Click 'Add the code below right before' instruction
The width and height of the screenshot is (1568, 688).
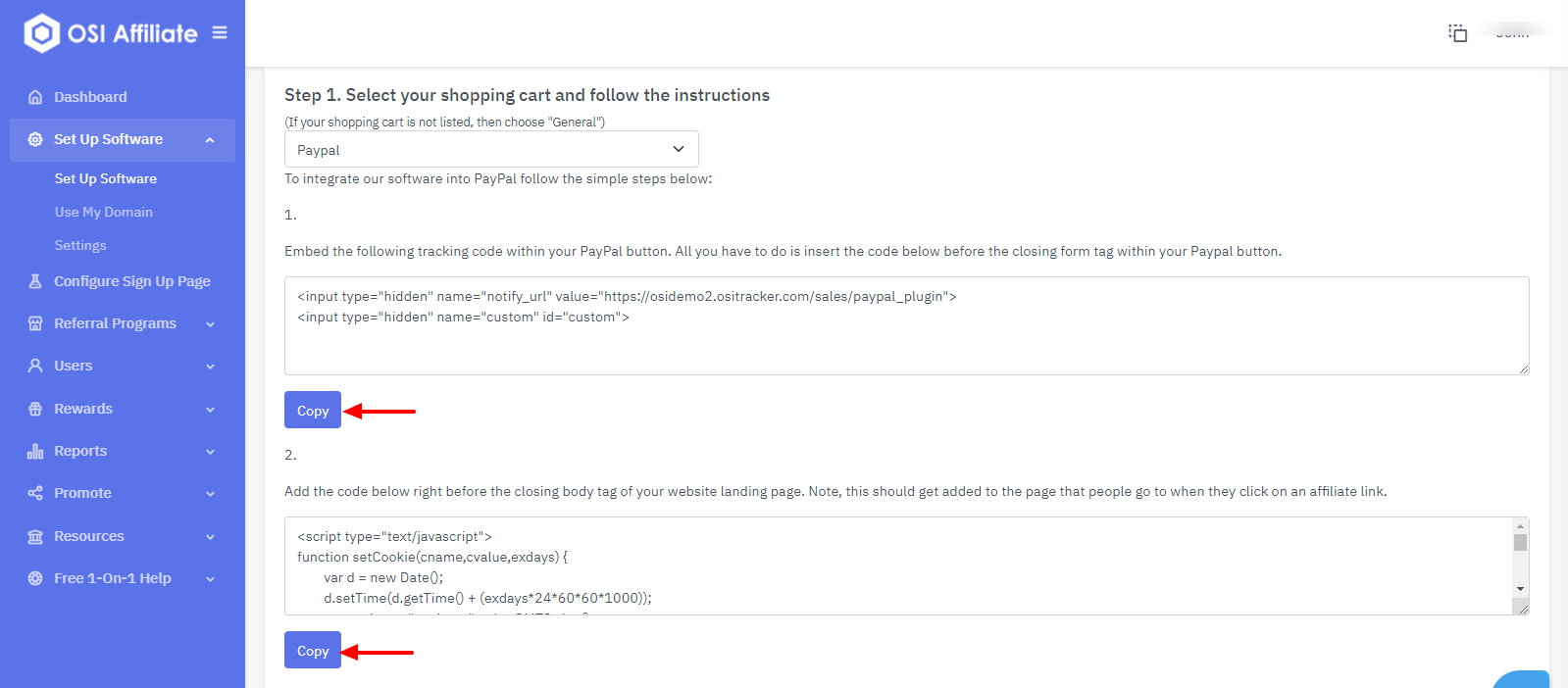[835, 491]
